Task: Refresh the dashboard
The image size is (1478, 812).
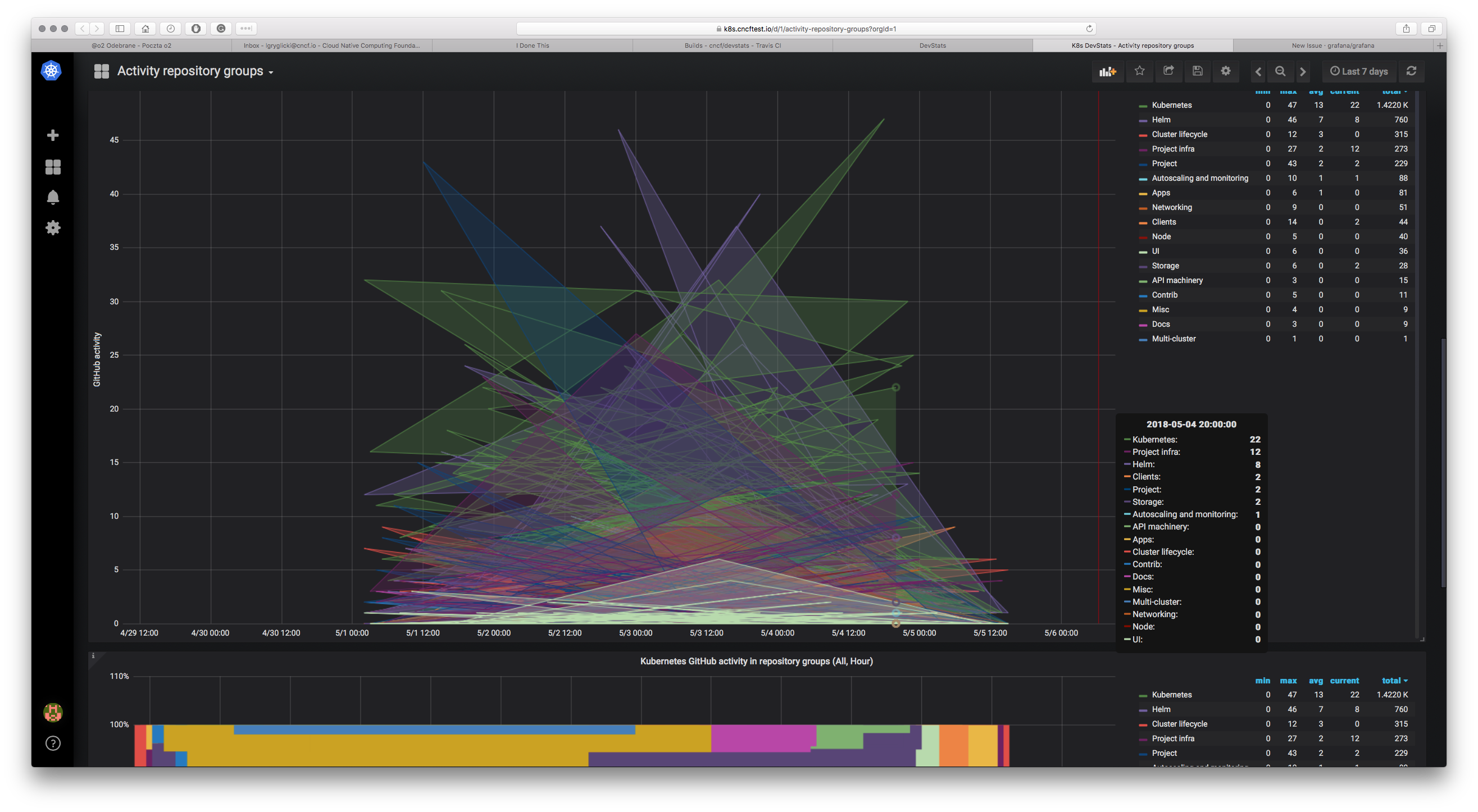Action: tap(1411, 71)
